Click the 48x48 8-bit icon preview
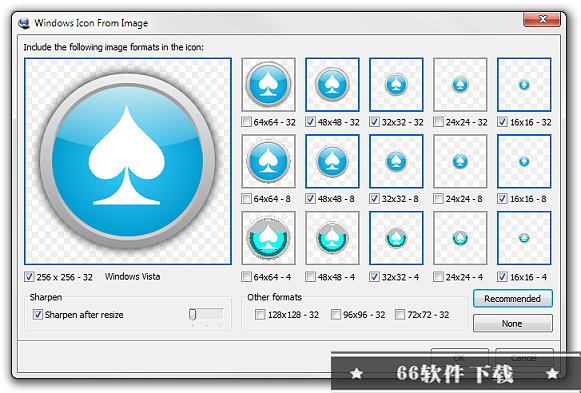The height and width of the screenshot is (393, 581). coord(332,161)
